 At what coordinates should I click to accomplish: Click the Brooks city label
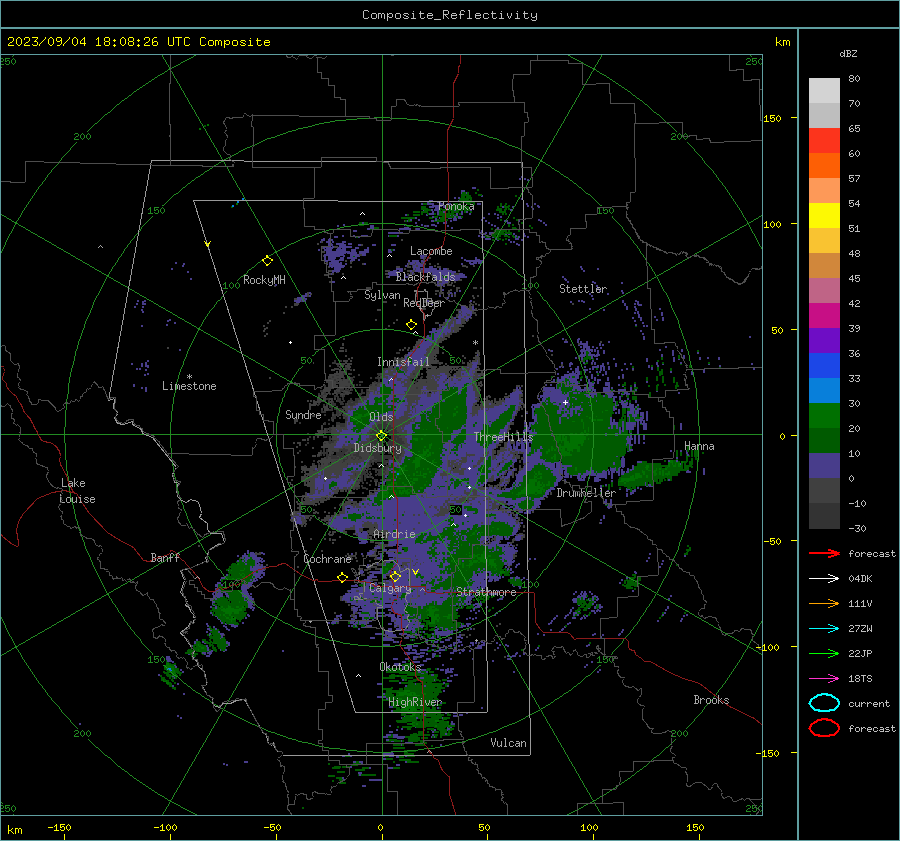[x=711, y=700]
